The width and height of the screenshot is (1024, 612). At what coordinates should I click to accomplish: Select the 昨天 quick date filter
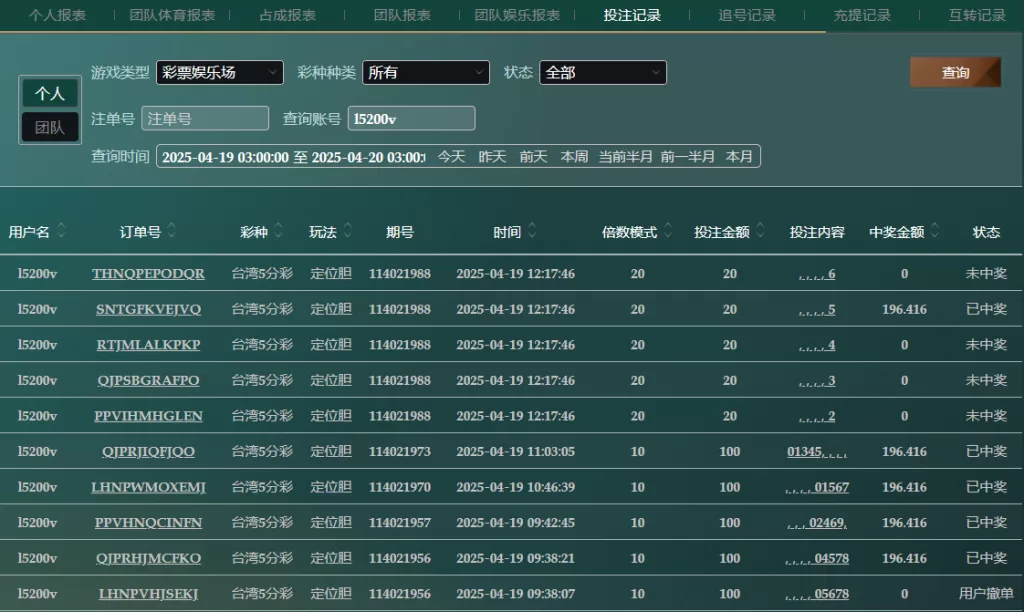click(492, 157)
